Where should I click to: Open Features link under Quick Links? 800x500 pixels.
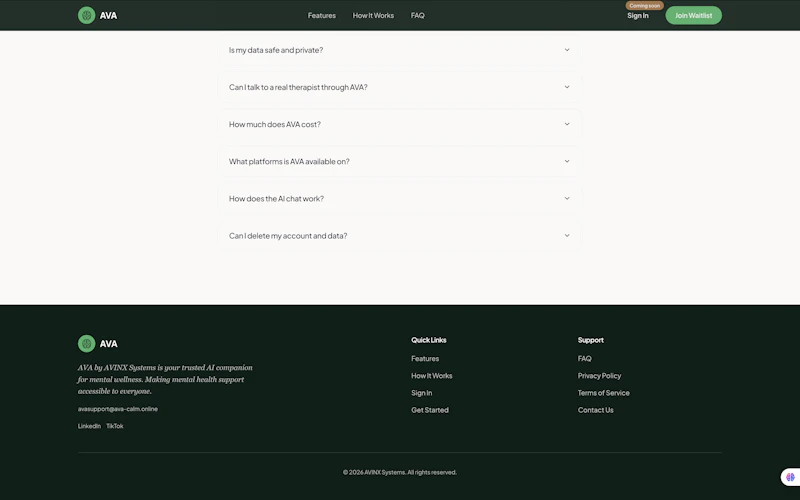click(425, 359)
